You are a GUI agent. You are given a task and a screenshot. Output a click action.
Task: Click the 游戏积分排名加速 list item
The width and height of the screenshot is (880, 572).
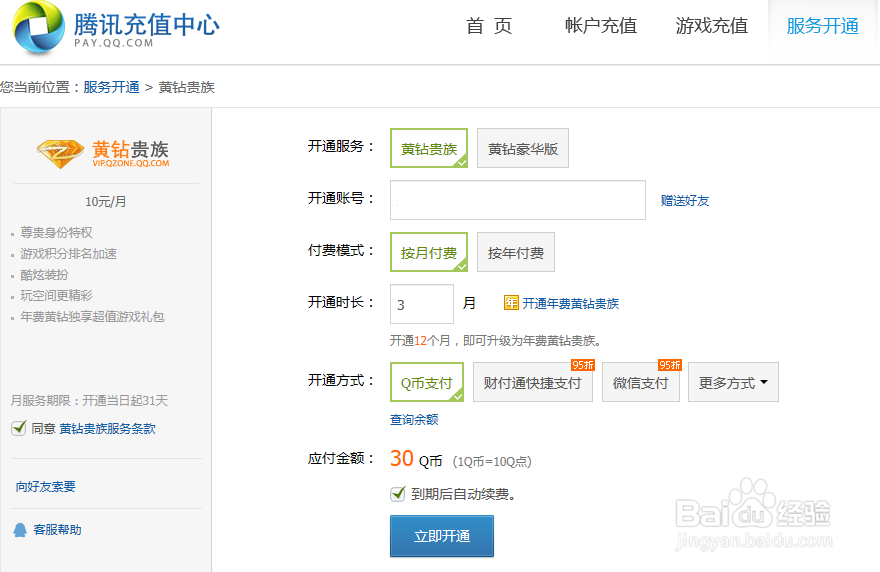(x=68, y=254)
